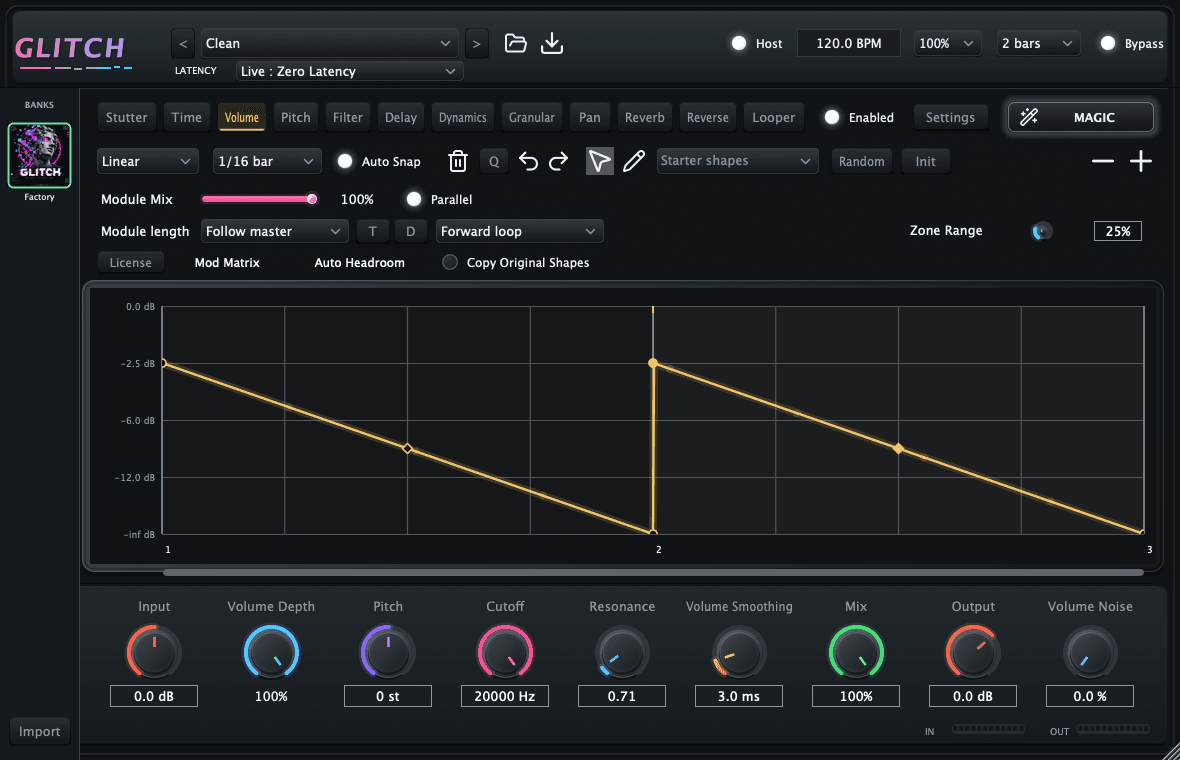Click the GLITCH logo
This screenshot has height=760, width=1180.
pos(72,51)
